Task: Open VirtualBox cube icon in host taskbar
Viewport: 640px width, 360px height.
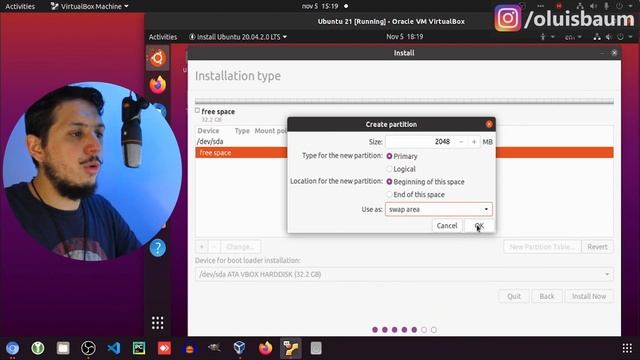Action: click(240, 348)
